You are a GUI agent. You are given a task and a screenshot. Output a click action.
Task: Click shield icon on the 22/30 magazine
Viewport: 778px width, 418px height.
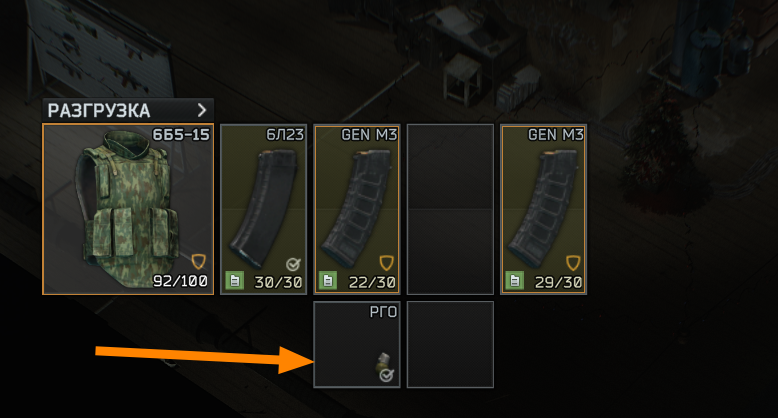[x=387, y=263]
